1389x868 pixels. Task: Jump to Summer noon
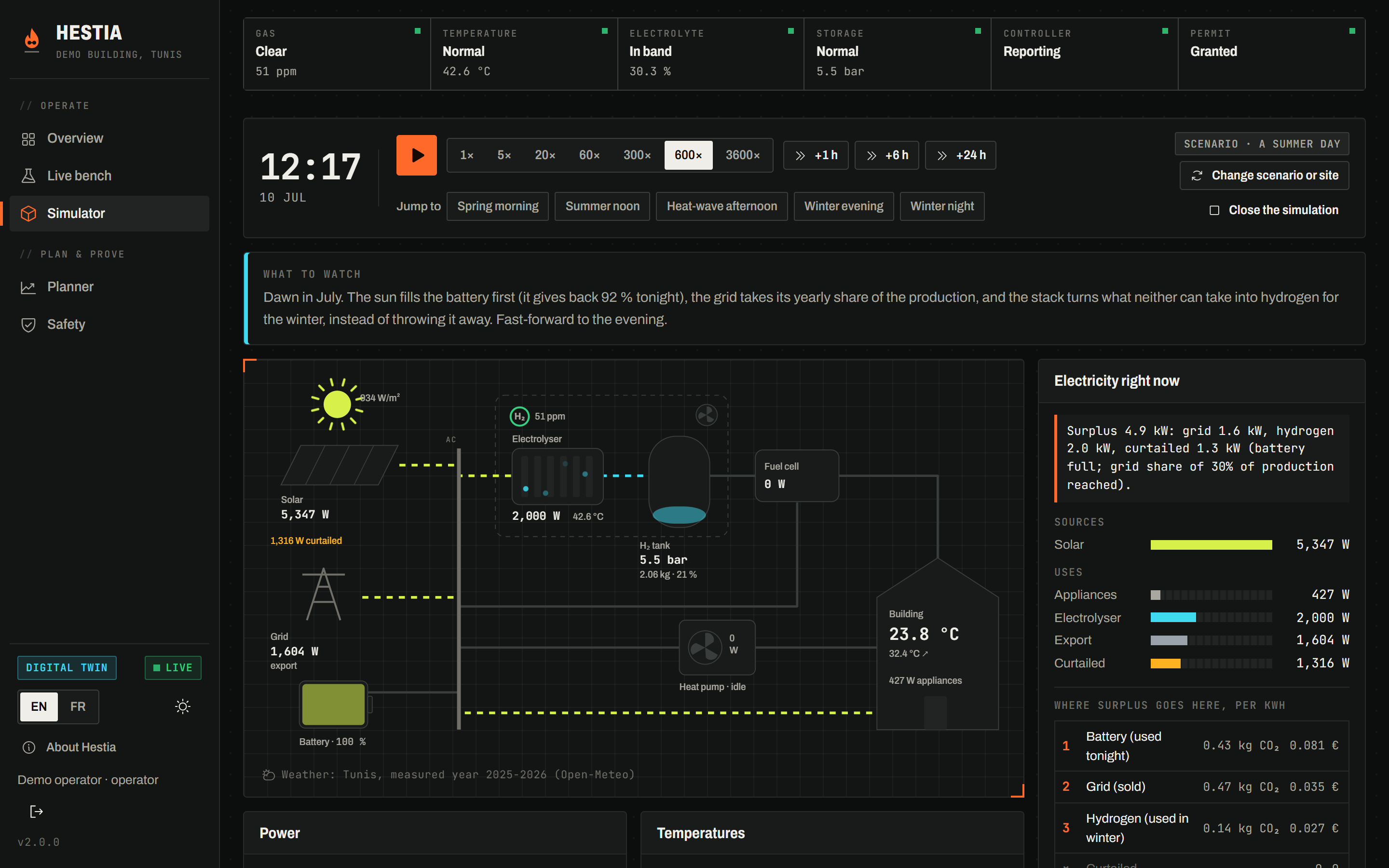pos(602,206)
